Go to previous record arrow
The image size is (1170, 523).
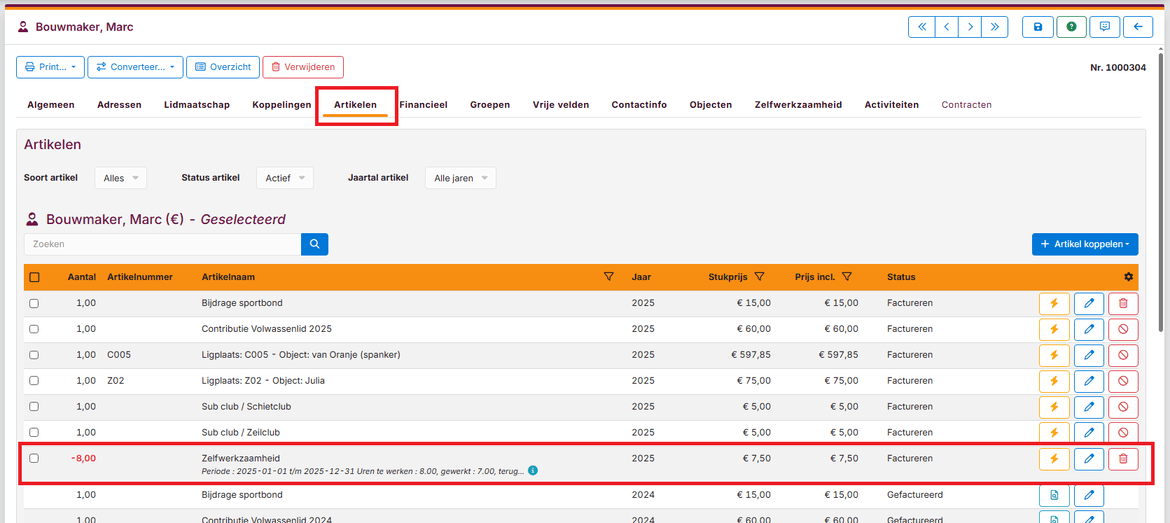[945, 27]
